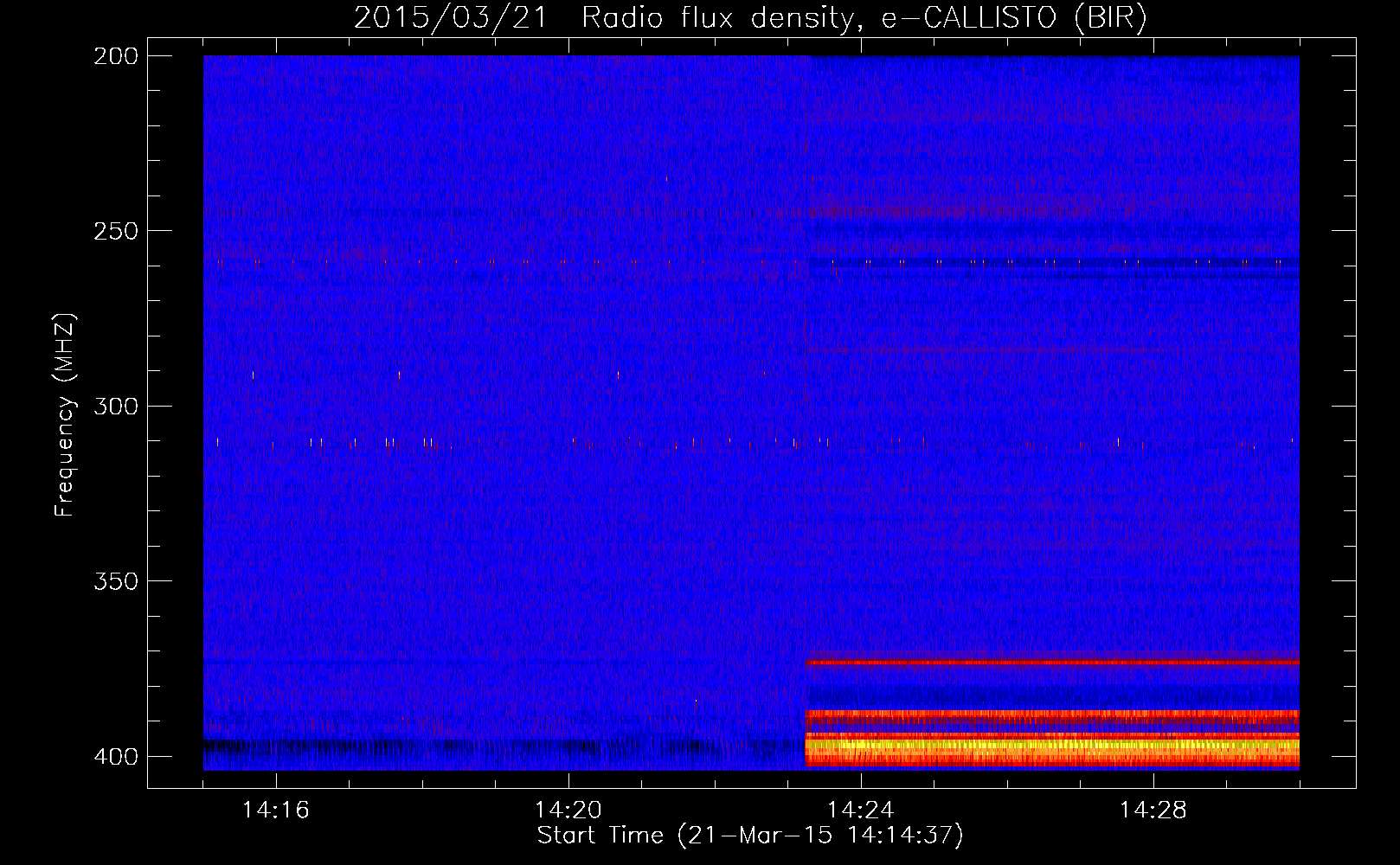Click the 'Start Time (21-Mar-15 14:14:37)' label

750,836
